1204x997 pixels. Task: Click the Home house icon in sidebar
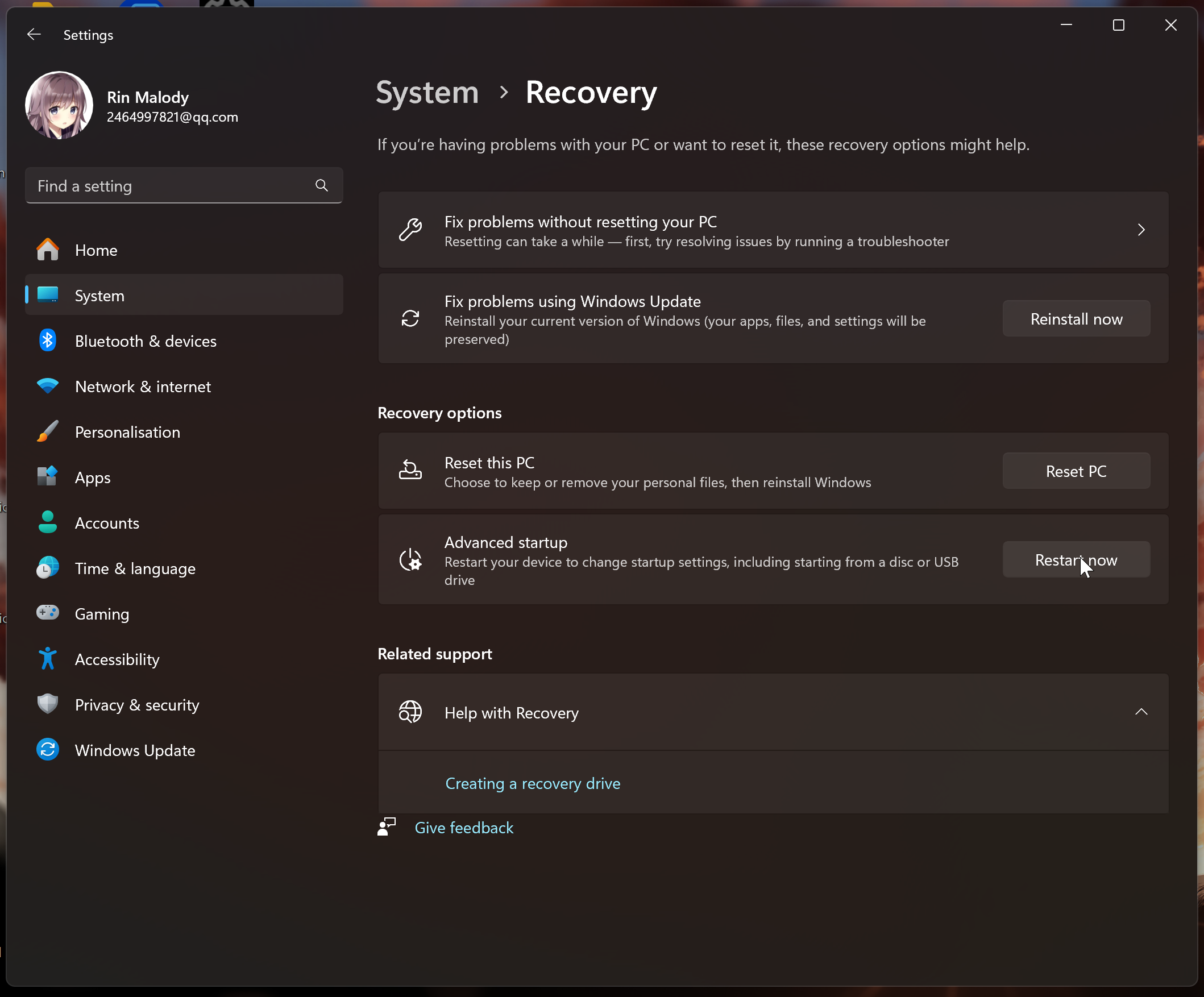(48, 250)
